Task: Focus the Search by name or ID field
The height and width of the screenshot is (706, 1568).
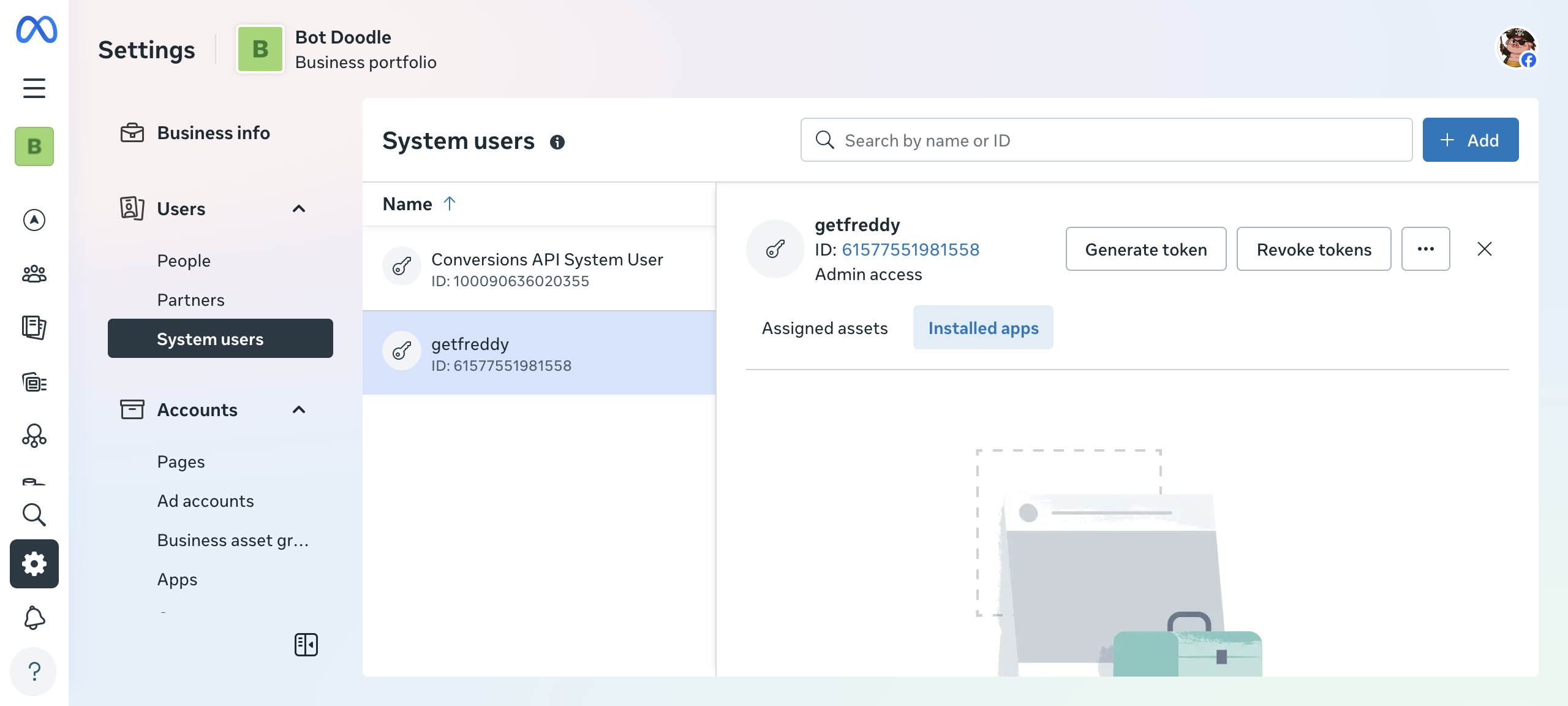Action: pos(1106,140)
